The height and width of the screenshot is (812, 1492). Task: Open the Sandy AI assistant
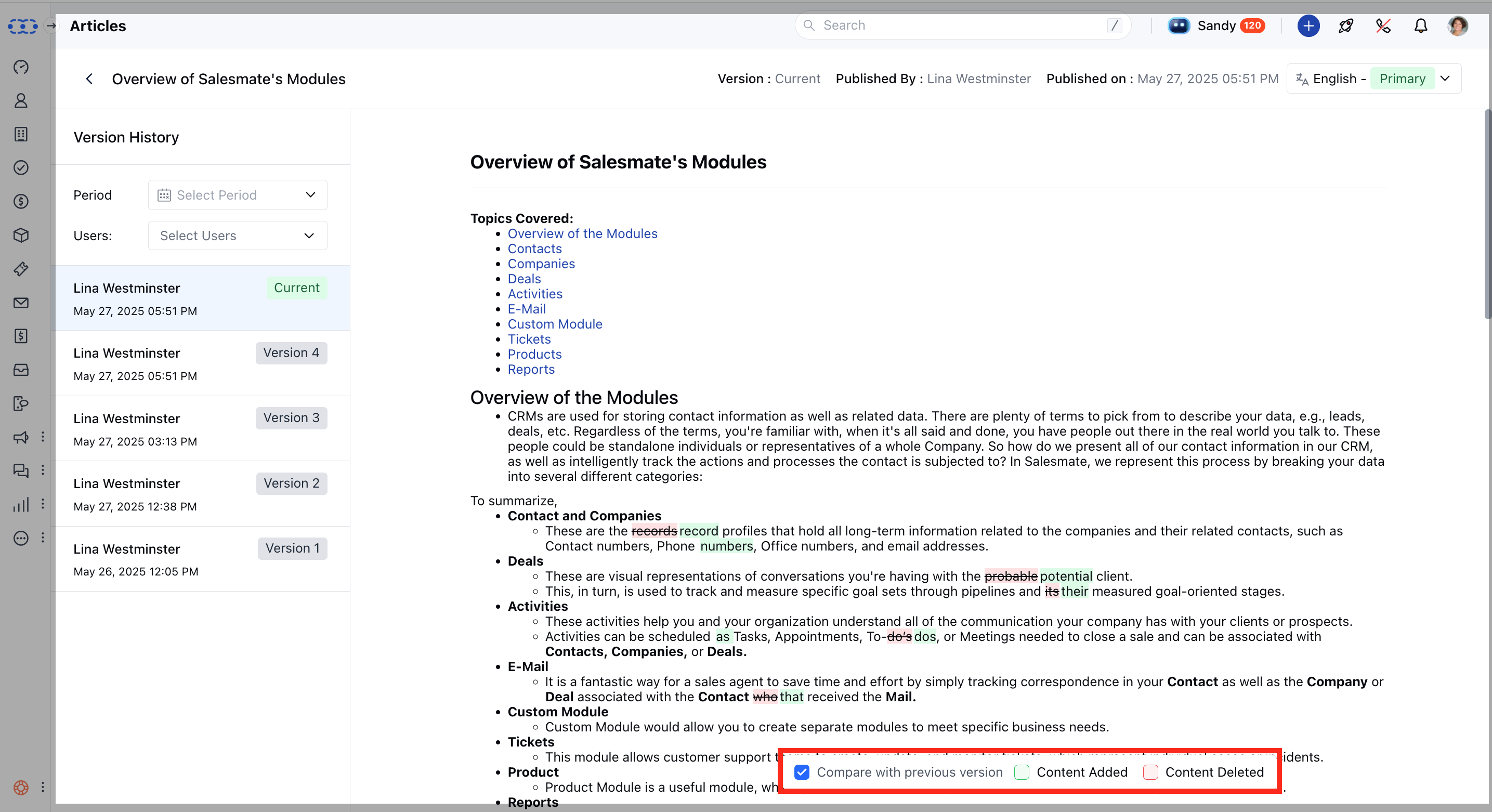(1216, 25)
